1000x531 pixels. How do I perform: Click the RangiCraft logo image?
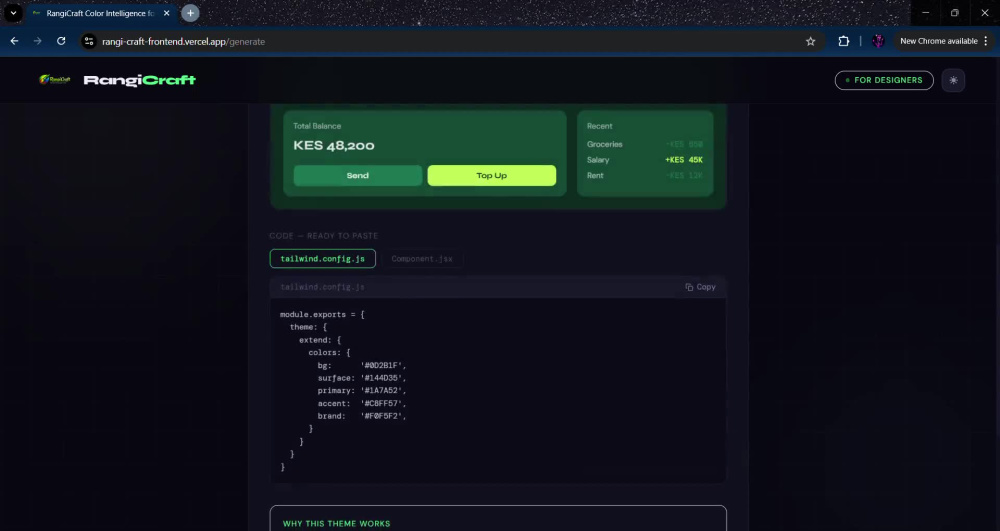(x=55, y=80)
